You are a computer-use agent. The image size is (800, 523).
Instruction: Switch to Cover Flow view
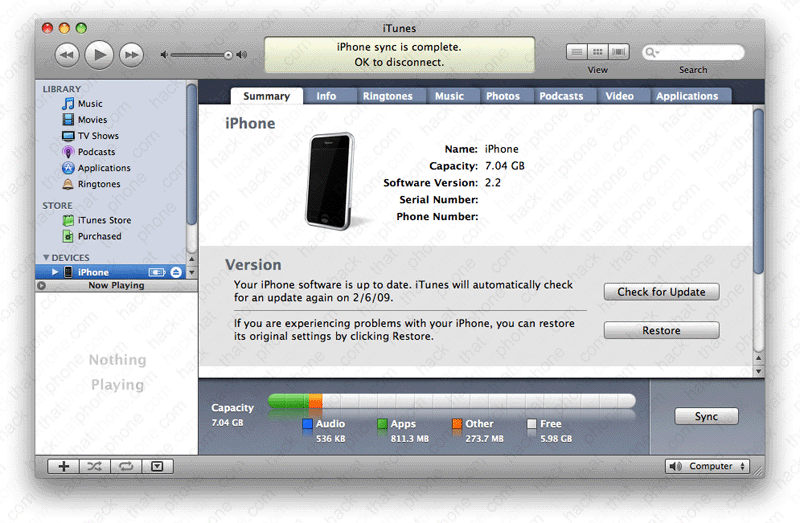pos(618,52)
